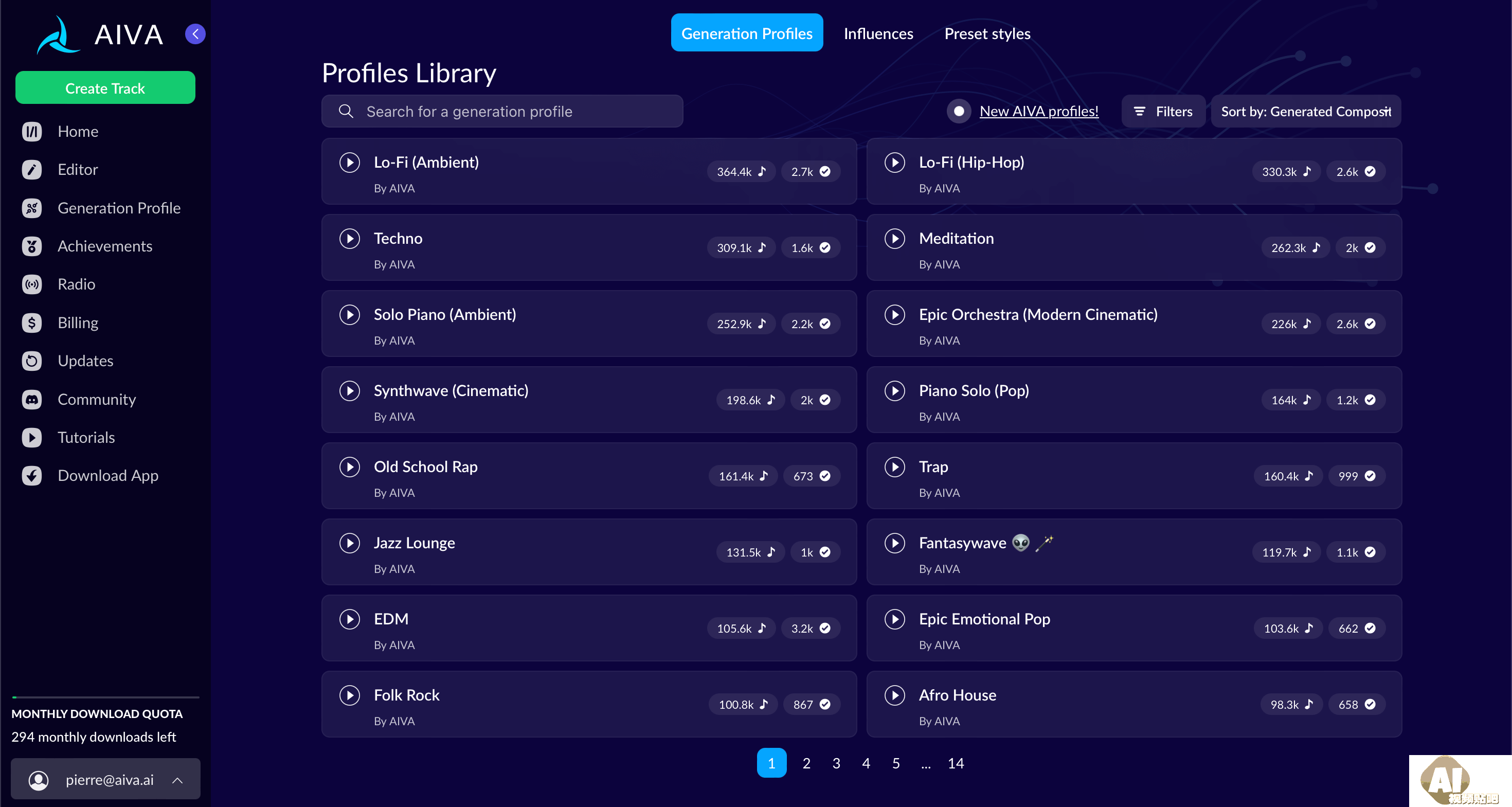Play the Lo-Fi (Ambient) profile preview
This screenshot has height=807, width=1512.
click(349, 163)
